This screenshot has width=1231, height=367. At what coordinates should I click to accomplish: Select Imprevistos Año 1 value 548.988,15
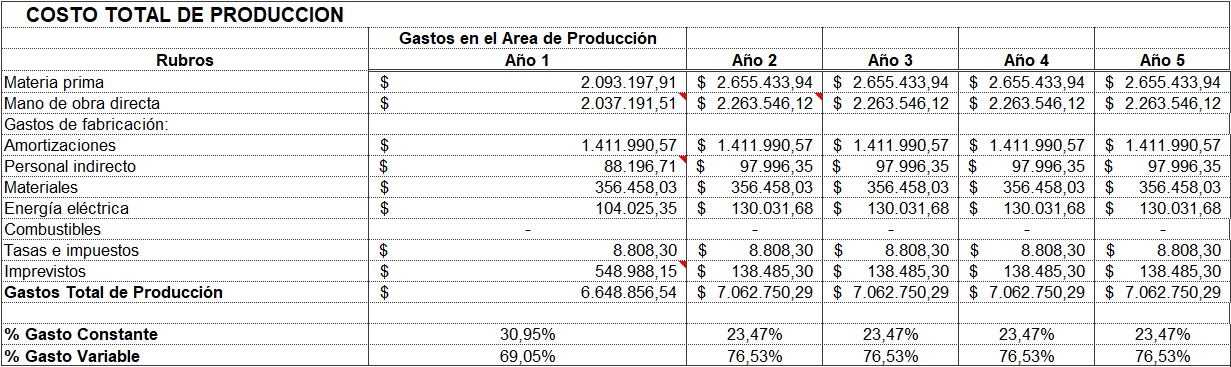pos(527,271)
